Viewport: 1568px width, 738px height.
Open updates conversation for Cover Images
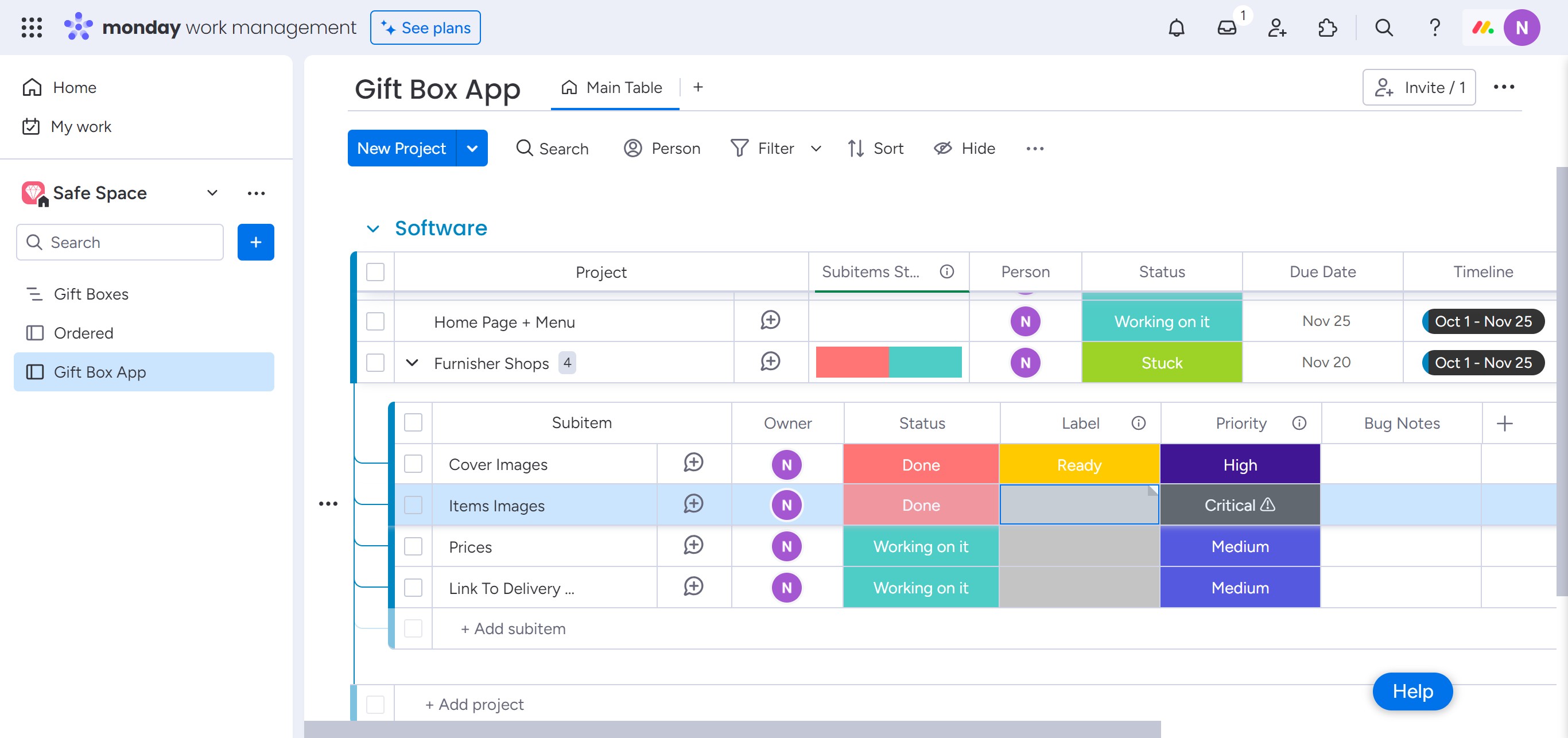point(693,463)
